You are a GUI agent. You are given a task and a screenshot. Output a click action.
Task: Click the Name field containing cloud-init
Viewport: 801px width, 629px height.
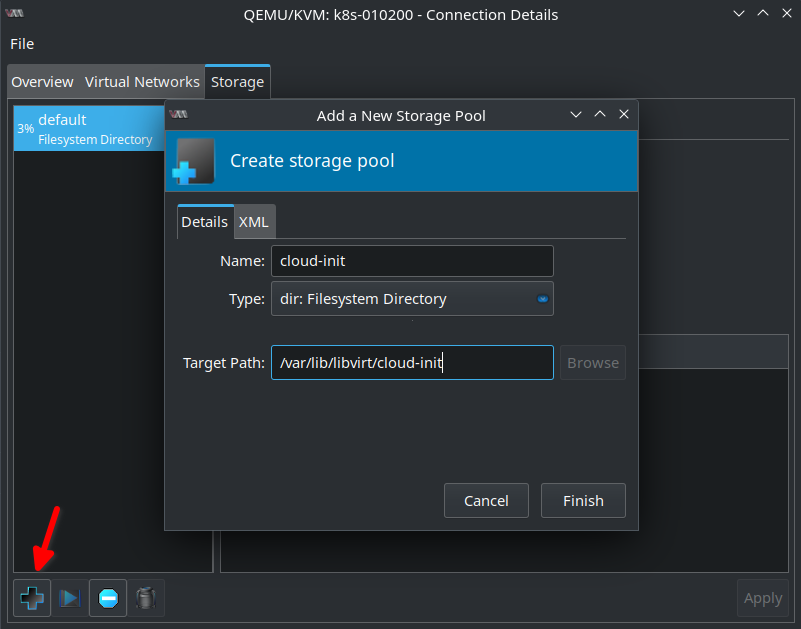[412, 261]
